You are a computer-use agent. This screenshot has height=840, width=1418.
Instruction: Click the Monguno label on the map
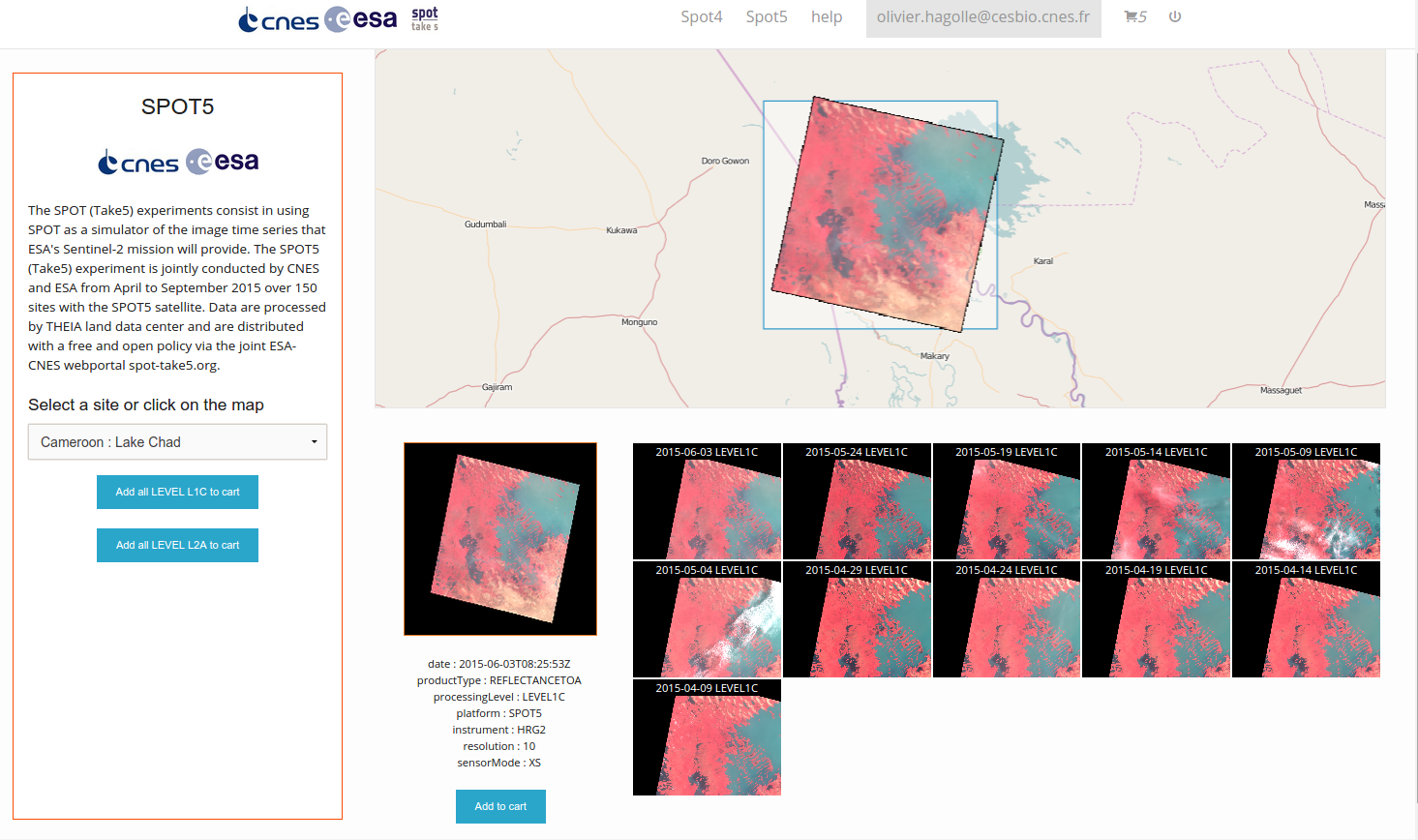pyautogui.click(x=639, y=321)
